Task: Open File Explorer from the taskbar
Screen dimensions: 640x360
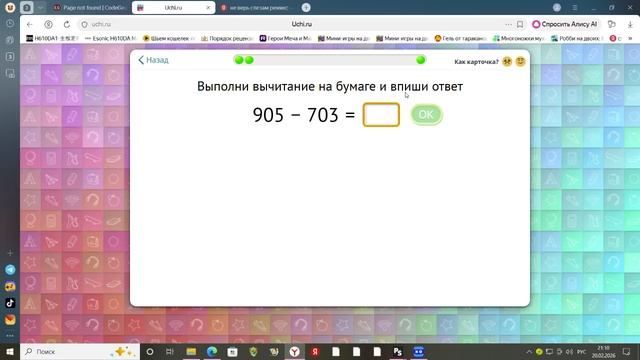Action: (x=191, y=351)
